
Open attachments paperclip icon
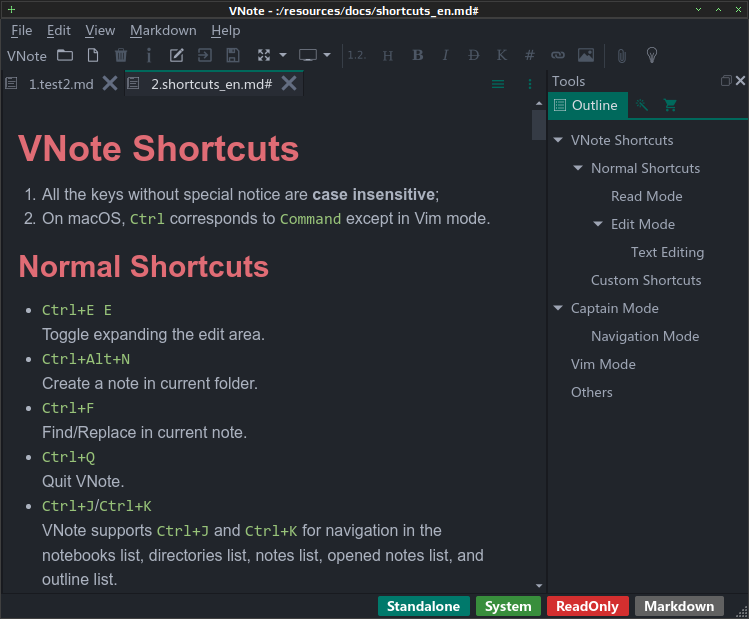pos(621,56)
